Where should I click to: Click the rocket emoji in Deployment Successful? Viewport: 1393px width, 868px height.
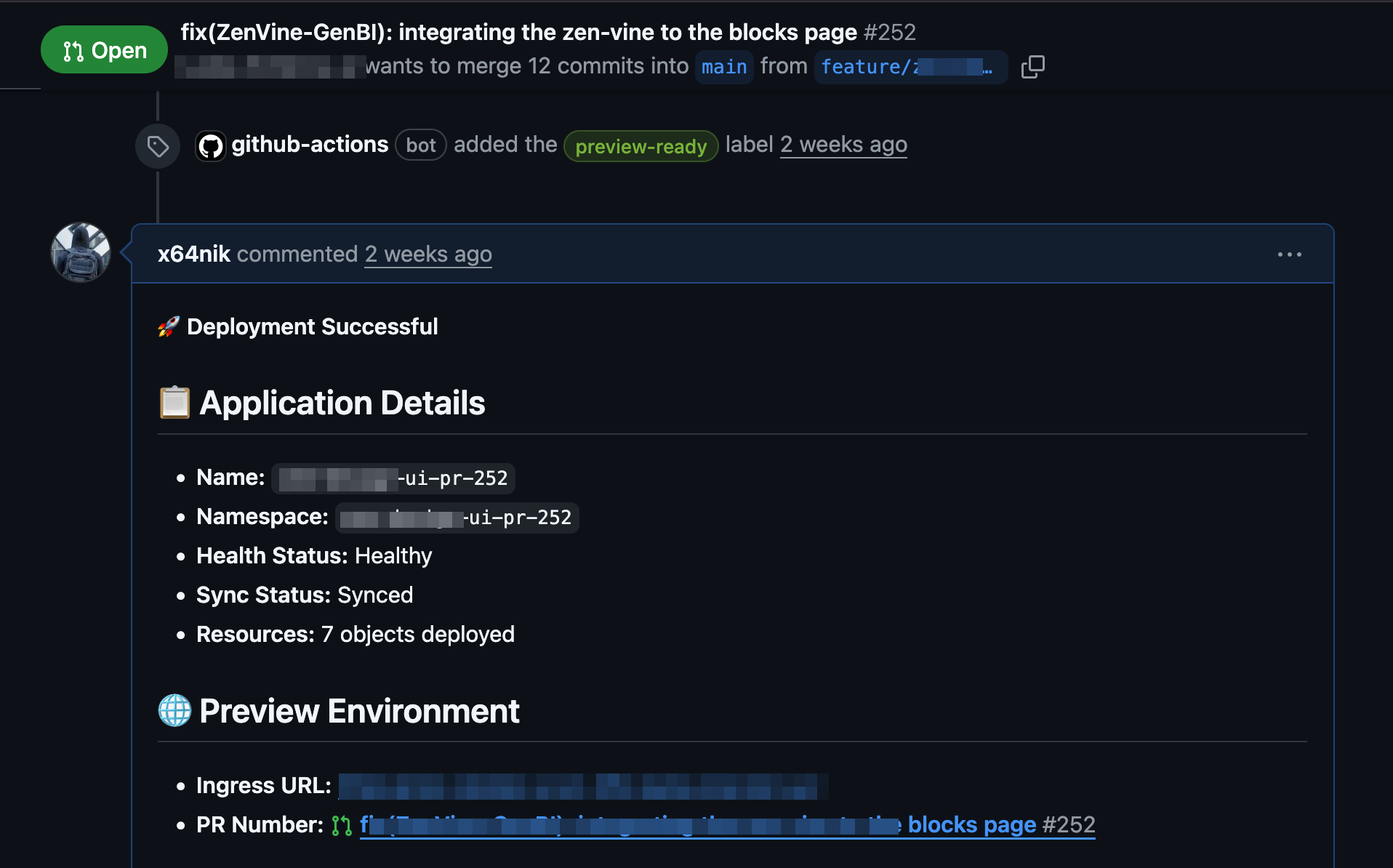(x=167, y=326)
